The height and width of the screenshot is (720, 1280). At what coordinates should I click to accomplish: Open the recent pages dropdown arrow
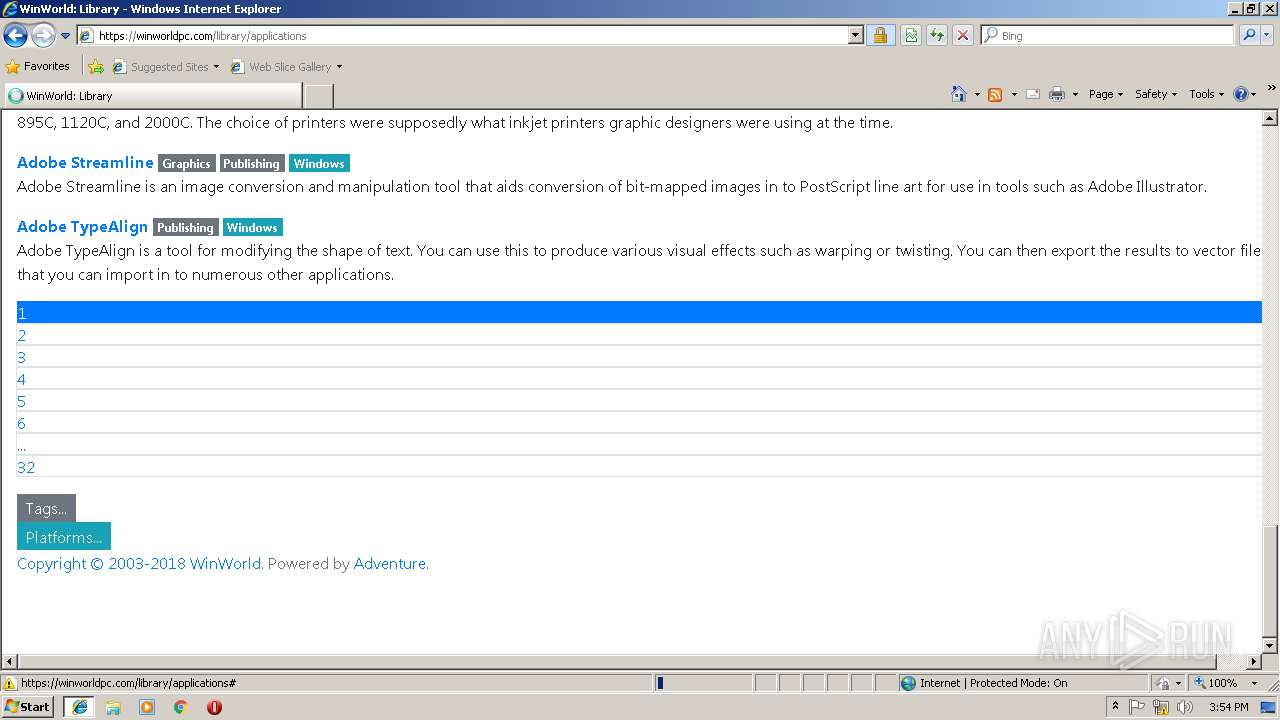[x=66, y=36]
